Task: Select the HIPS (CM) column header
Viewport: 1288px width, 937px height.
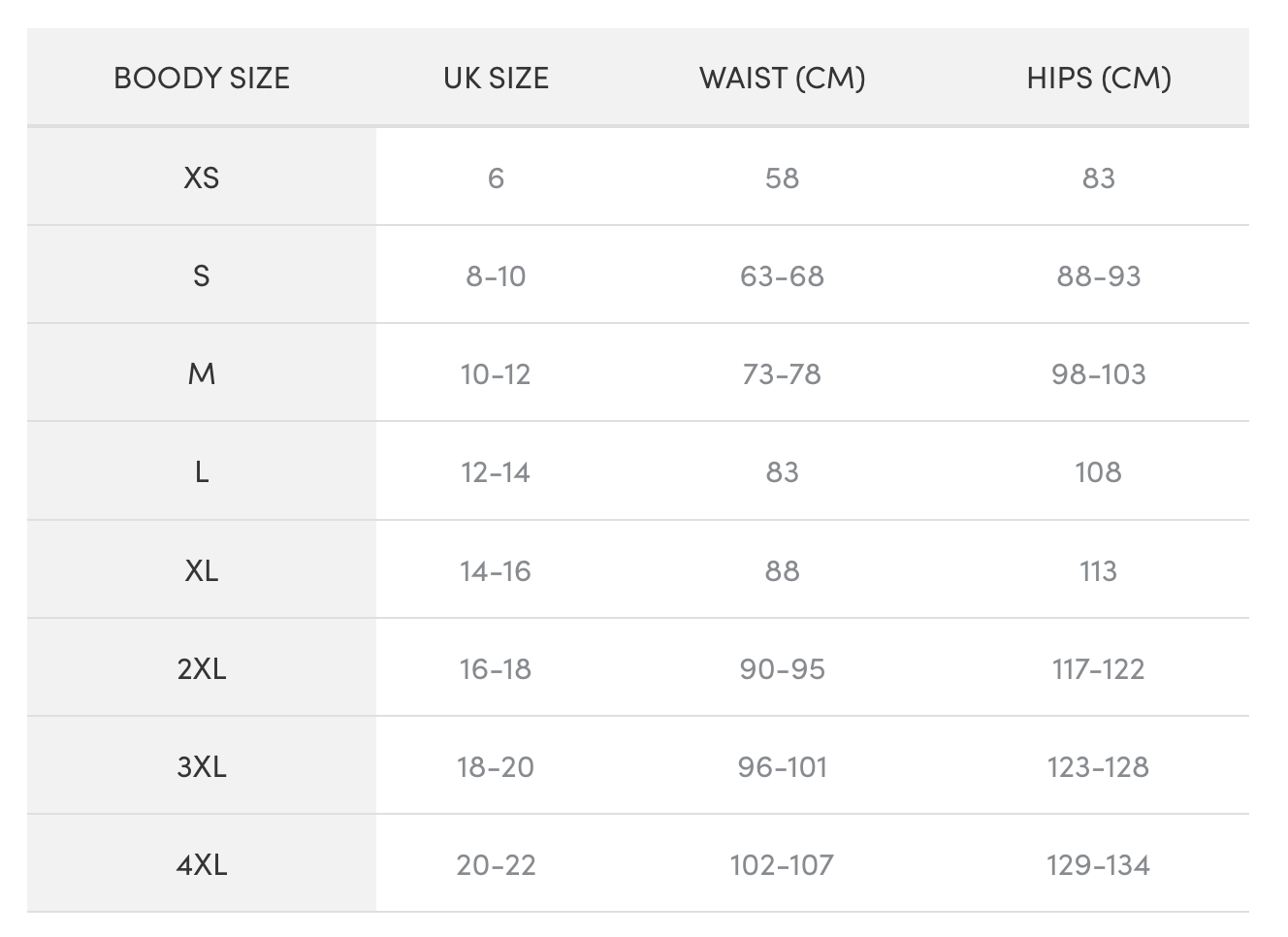Action: (1099, 79)
